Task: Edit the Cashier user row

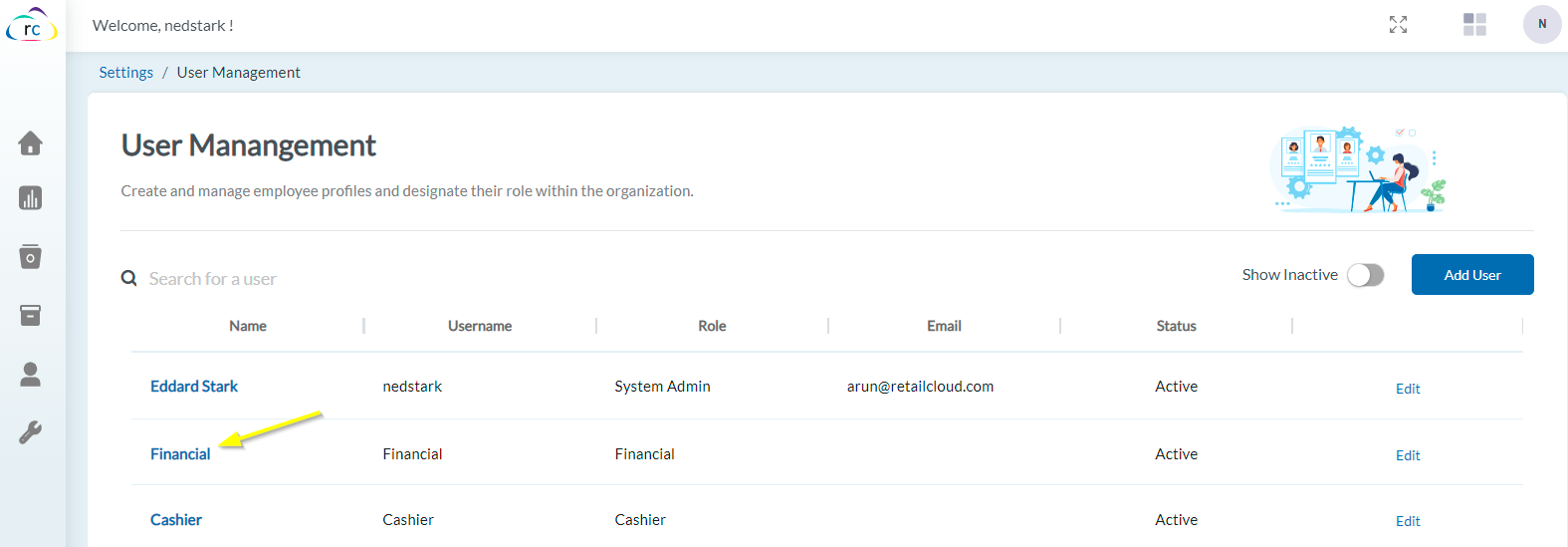Action: (1408, 521)
